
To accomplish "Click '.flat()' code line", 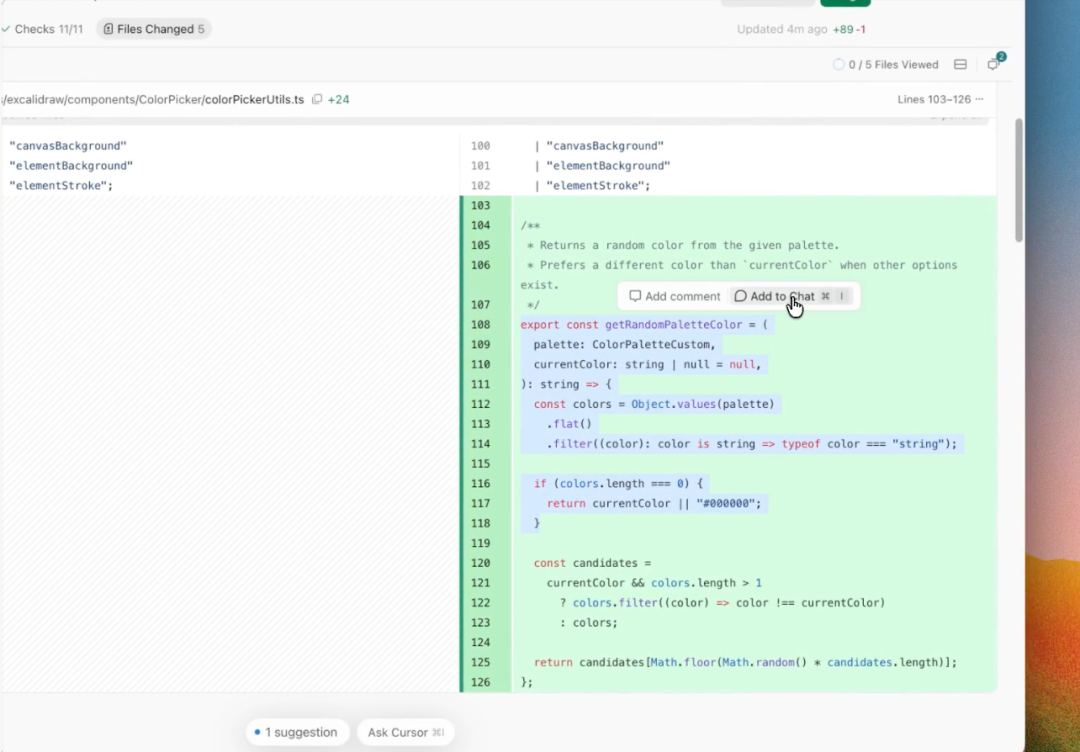I will pyautogui.click(x=569, y=424).
